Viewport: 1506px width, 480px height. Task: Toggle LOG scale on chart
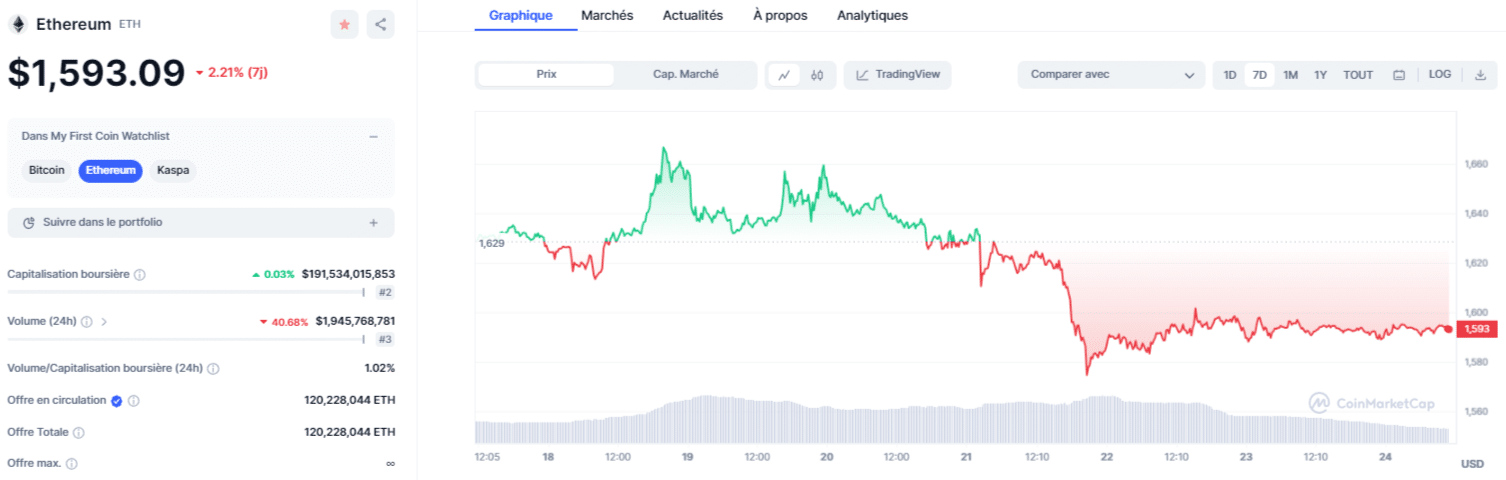(1440, 75)
